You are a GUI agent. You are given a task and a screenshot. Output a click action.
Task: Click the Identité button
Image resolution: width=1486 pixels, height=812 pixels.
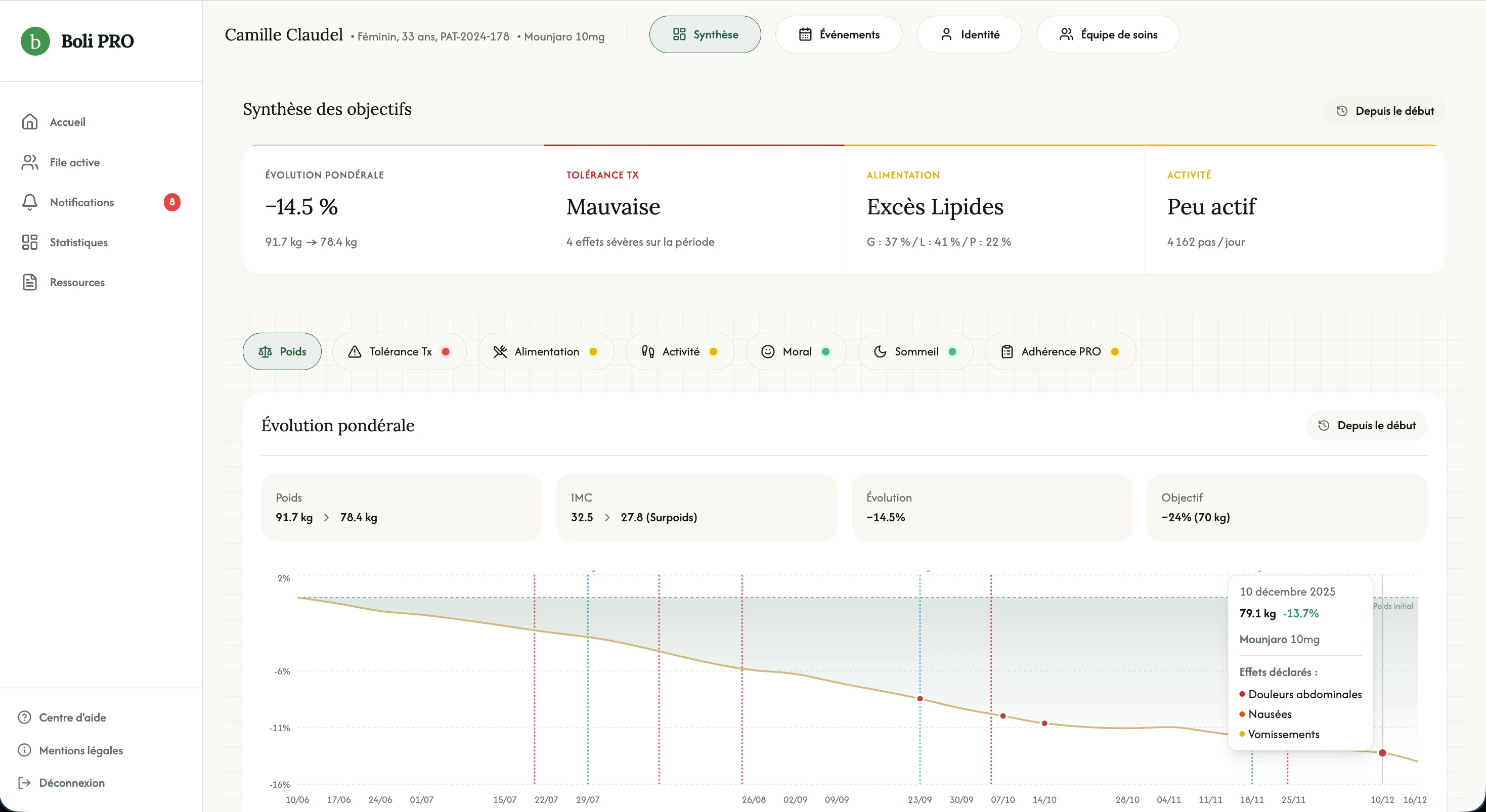pos(969,34)
